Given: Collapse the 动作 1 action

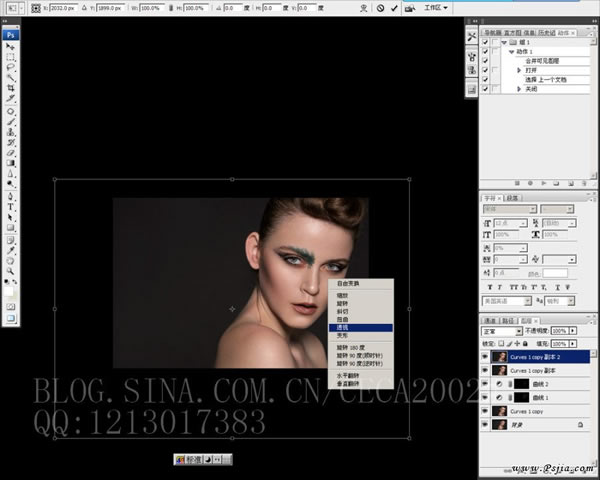Looking at the screenshot, I should 511,52.
